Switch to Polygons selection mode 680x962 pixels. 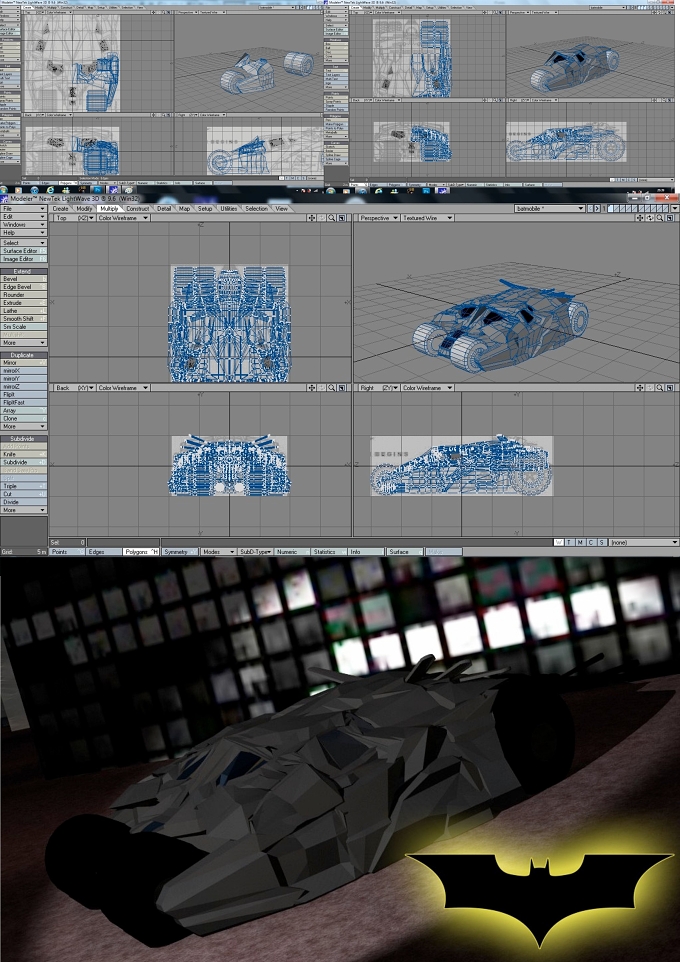(x=141, y=552)
